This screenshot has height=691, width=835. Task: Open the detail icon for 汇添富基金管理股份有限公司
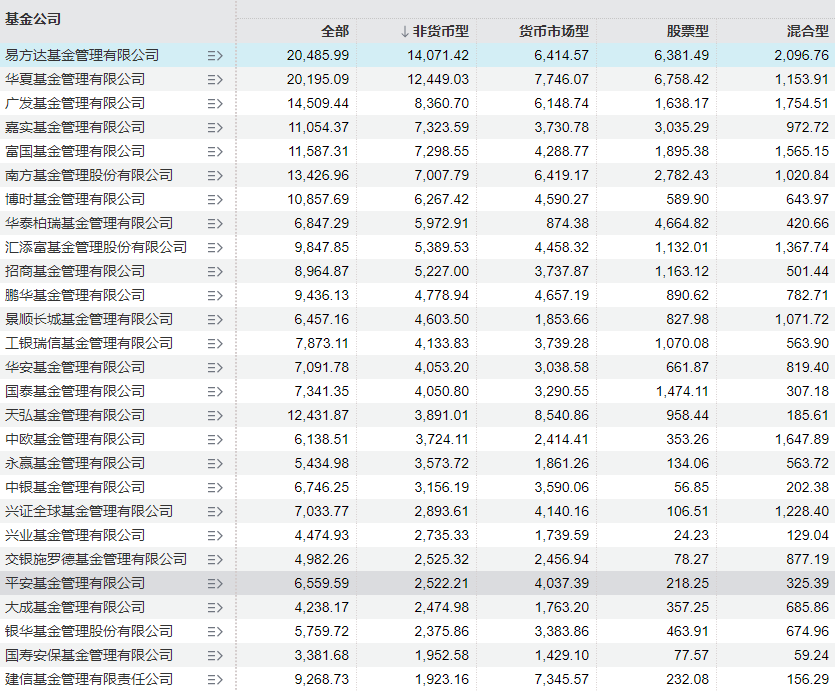click(215, 248)
